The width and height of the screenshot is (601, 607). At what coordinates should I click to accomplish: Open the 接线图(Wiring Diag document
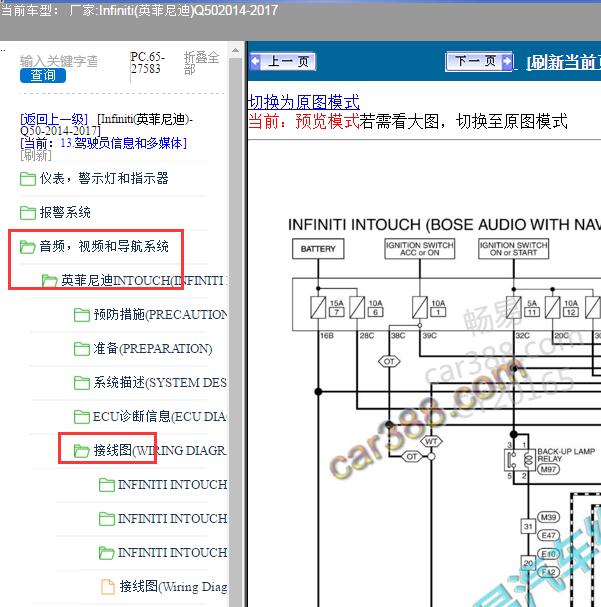click(173, 586)
